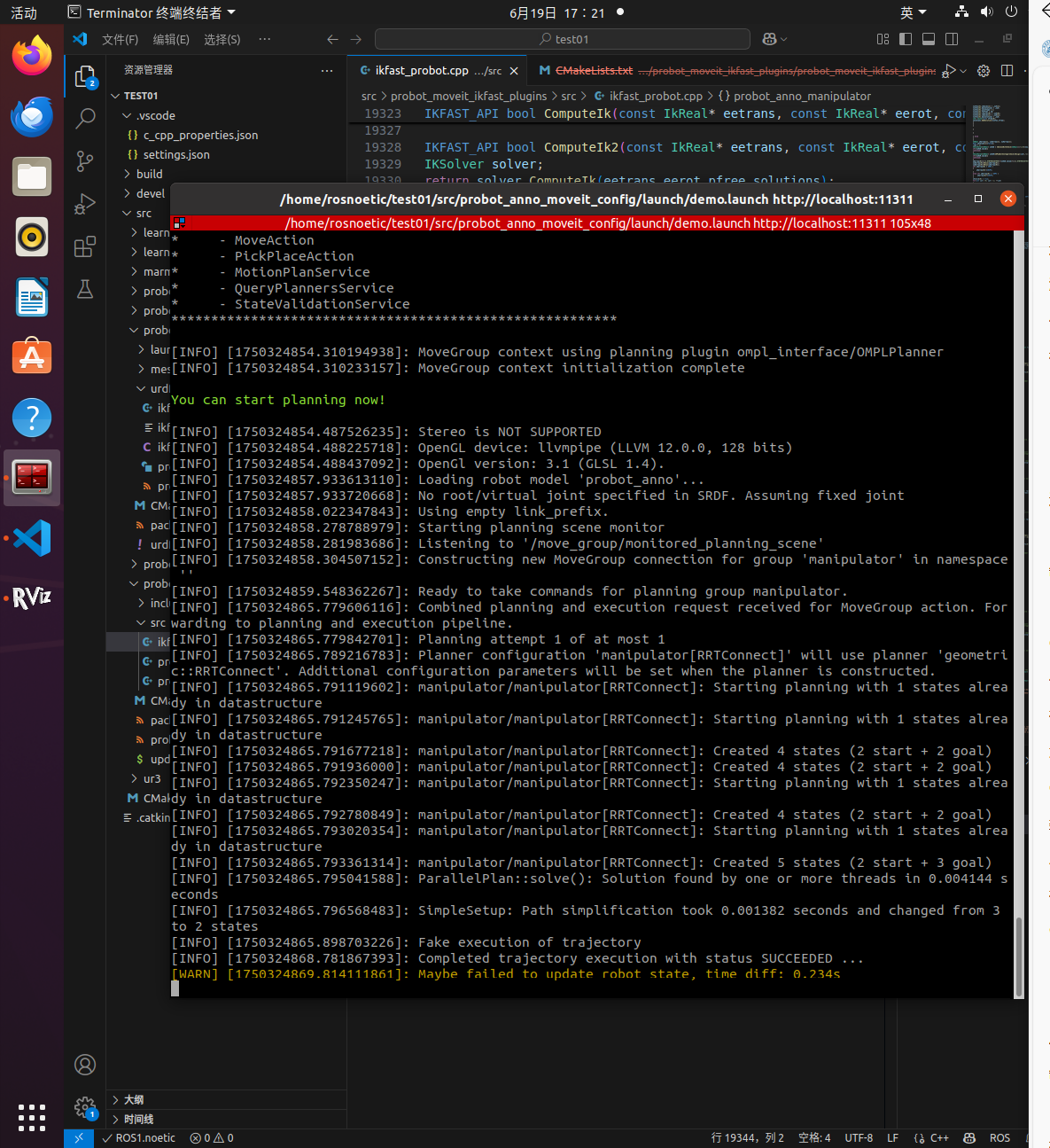Open the Run and Debug view

click(x=85, y=204)
